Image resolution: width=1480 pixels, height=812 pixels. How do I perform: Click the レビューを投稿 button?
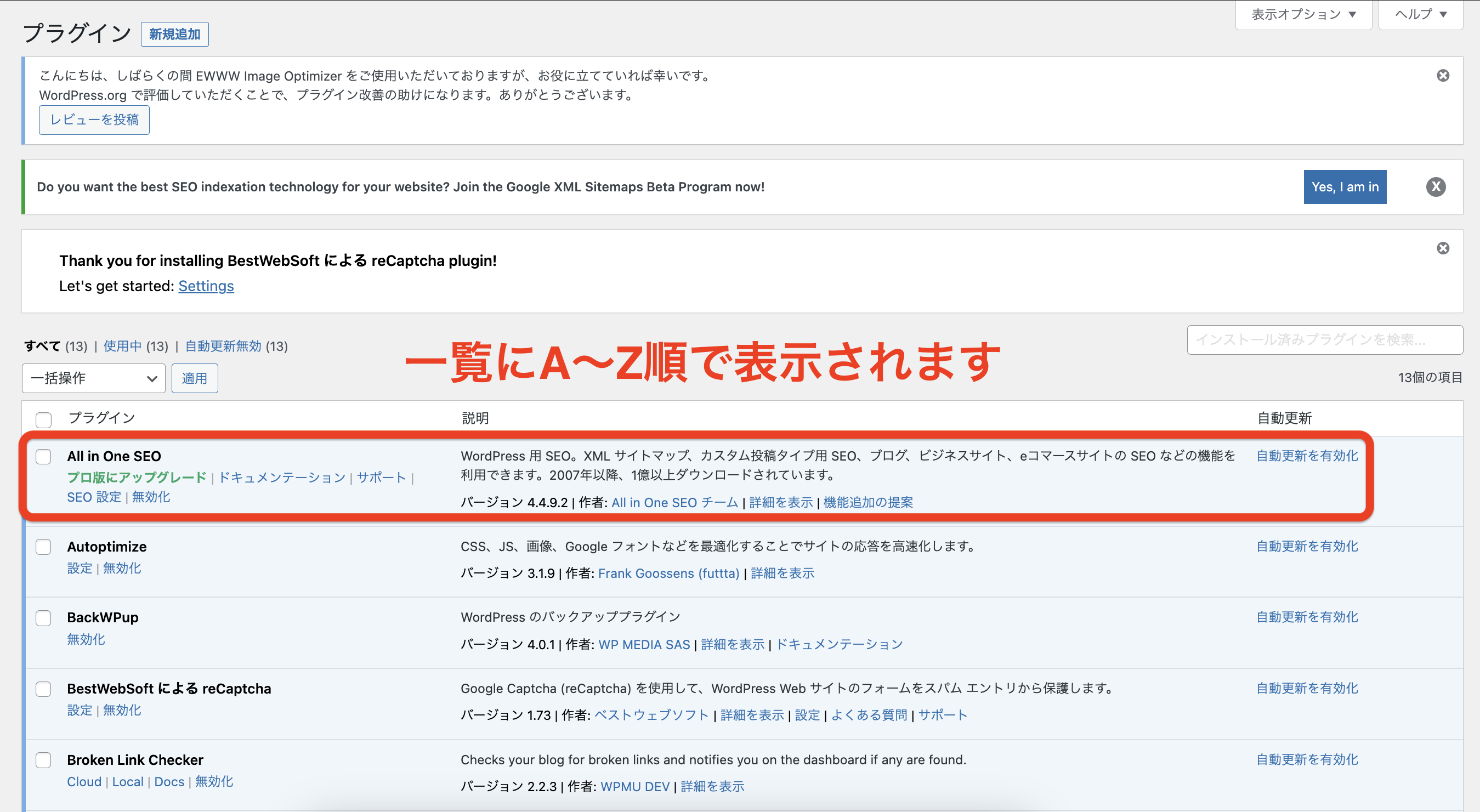pyautogui.click(x=94, y=120)
